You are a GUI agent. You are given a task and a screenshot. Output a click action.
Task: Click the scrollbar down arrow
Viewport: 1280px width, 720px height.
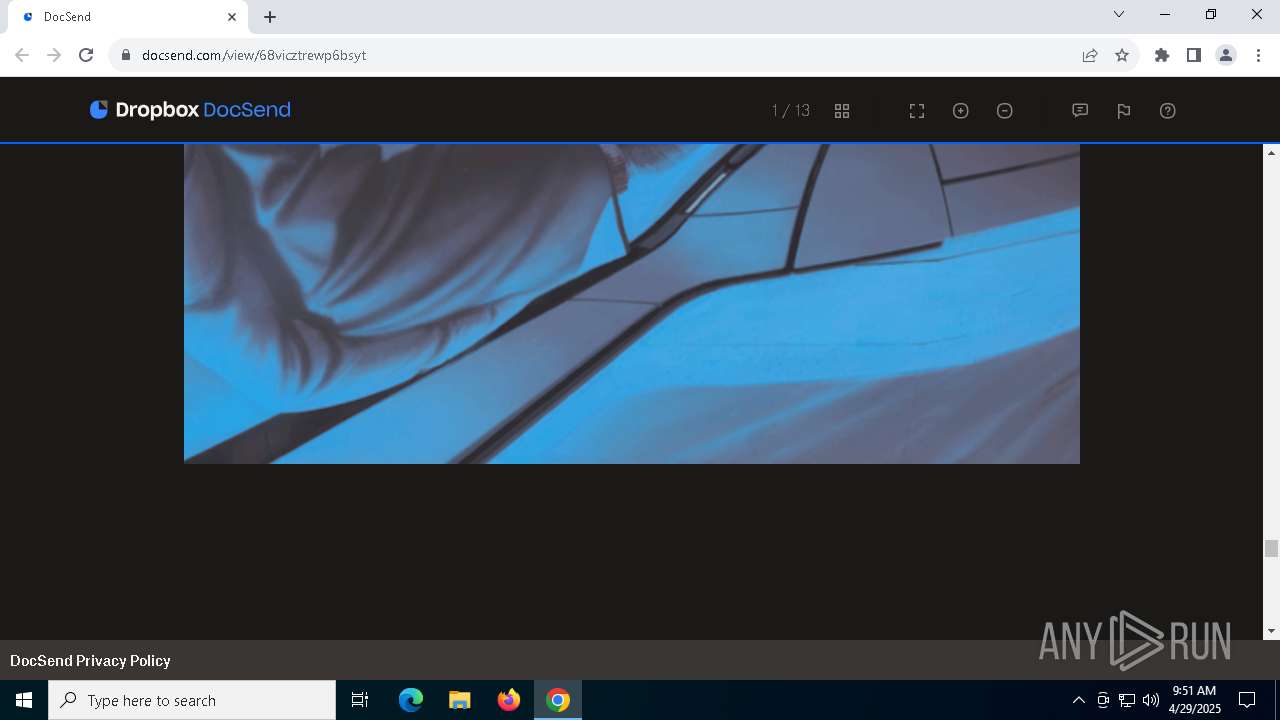(x=1272, y=631)
